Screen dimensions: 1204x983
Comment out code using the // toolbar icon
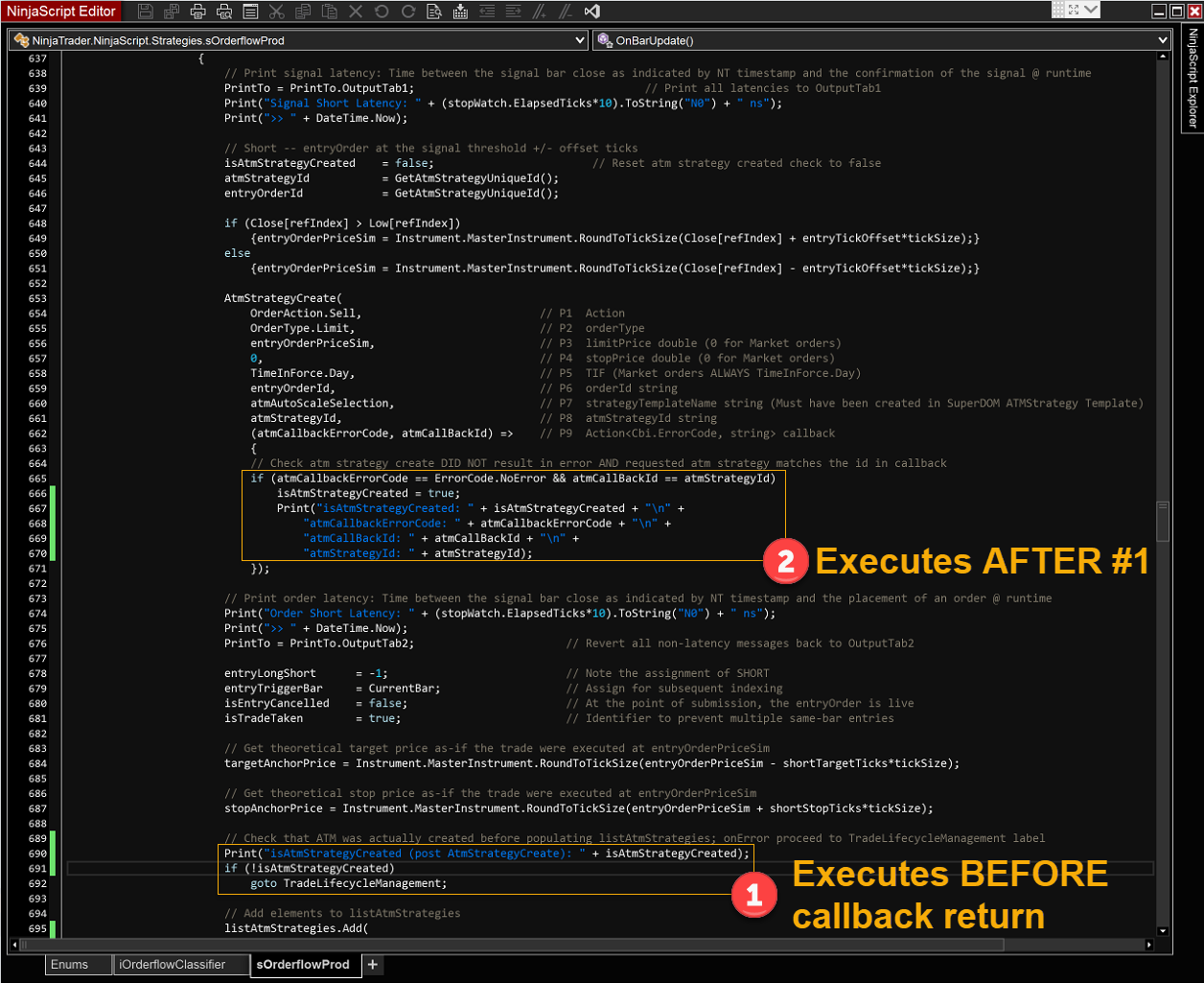[x=541, y=11]
